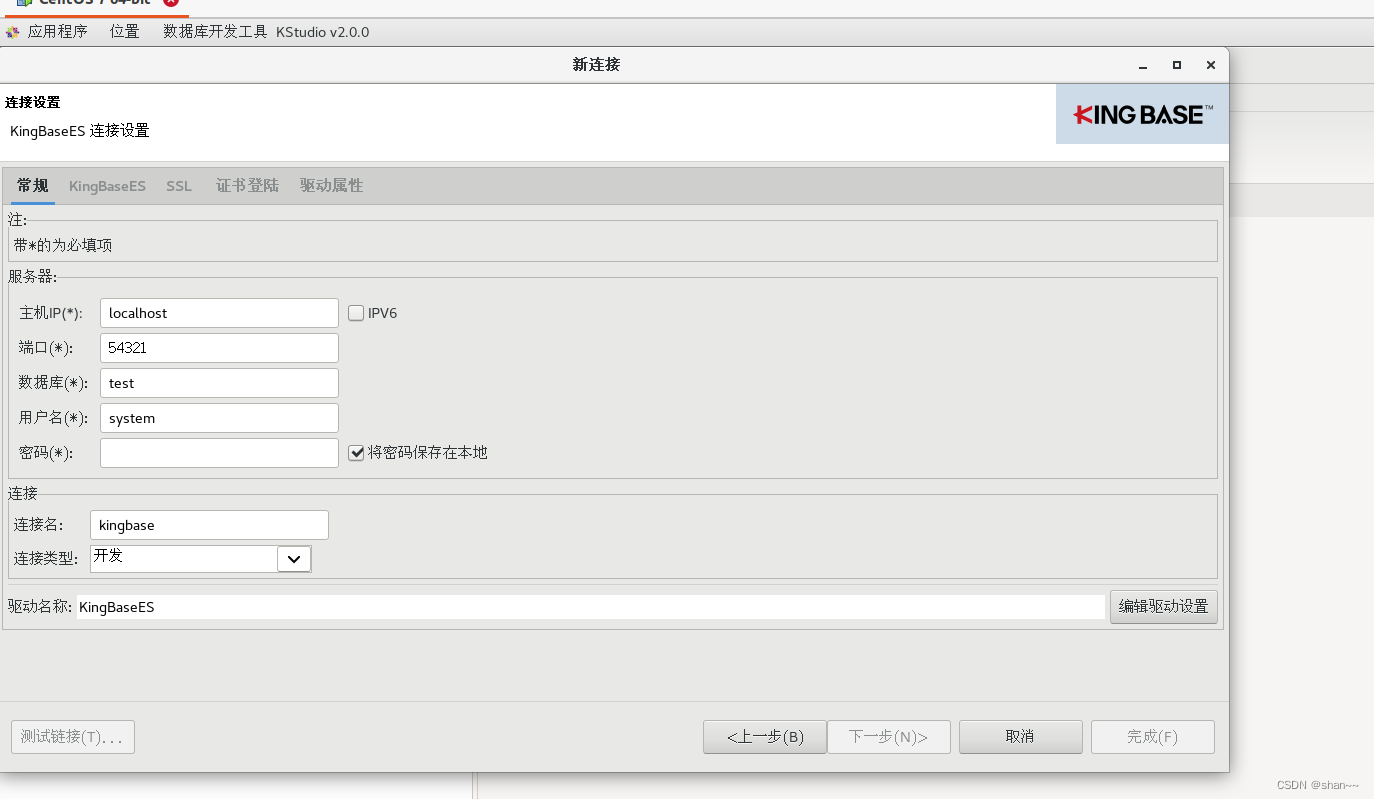Click the 驱动名称 field showing KingBaseES
This screenshot has height=799, width=1374.
591,607
